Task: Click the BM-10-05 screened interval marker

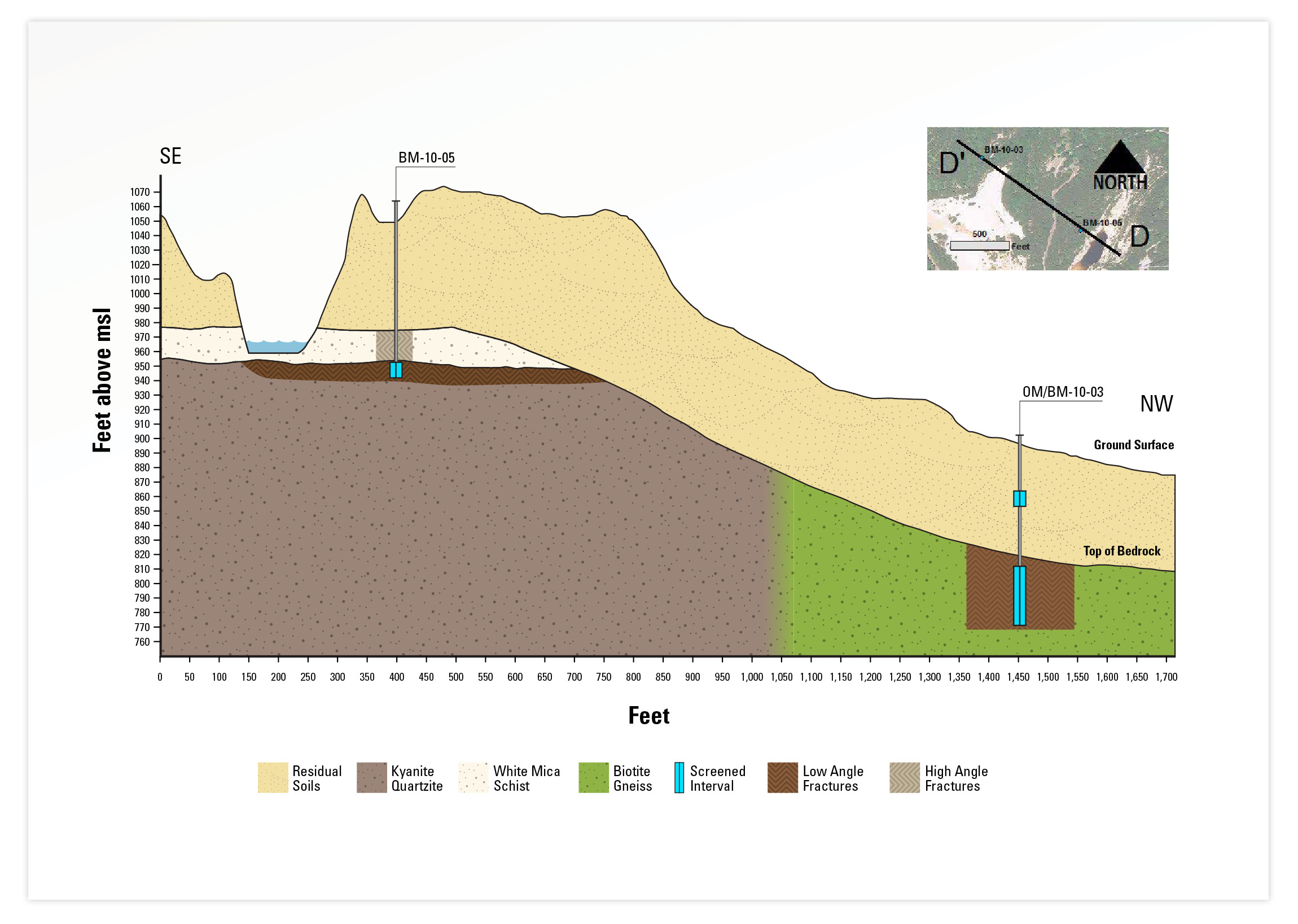Action: click(396, 370)
